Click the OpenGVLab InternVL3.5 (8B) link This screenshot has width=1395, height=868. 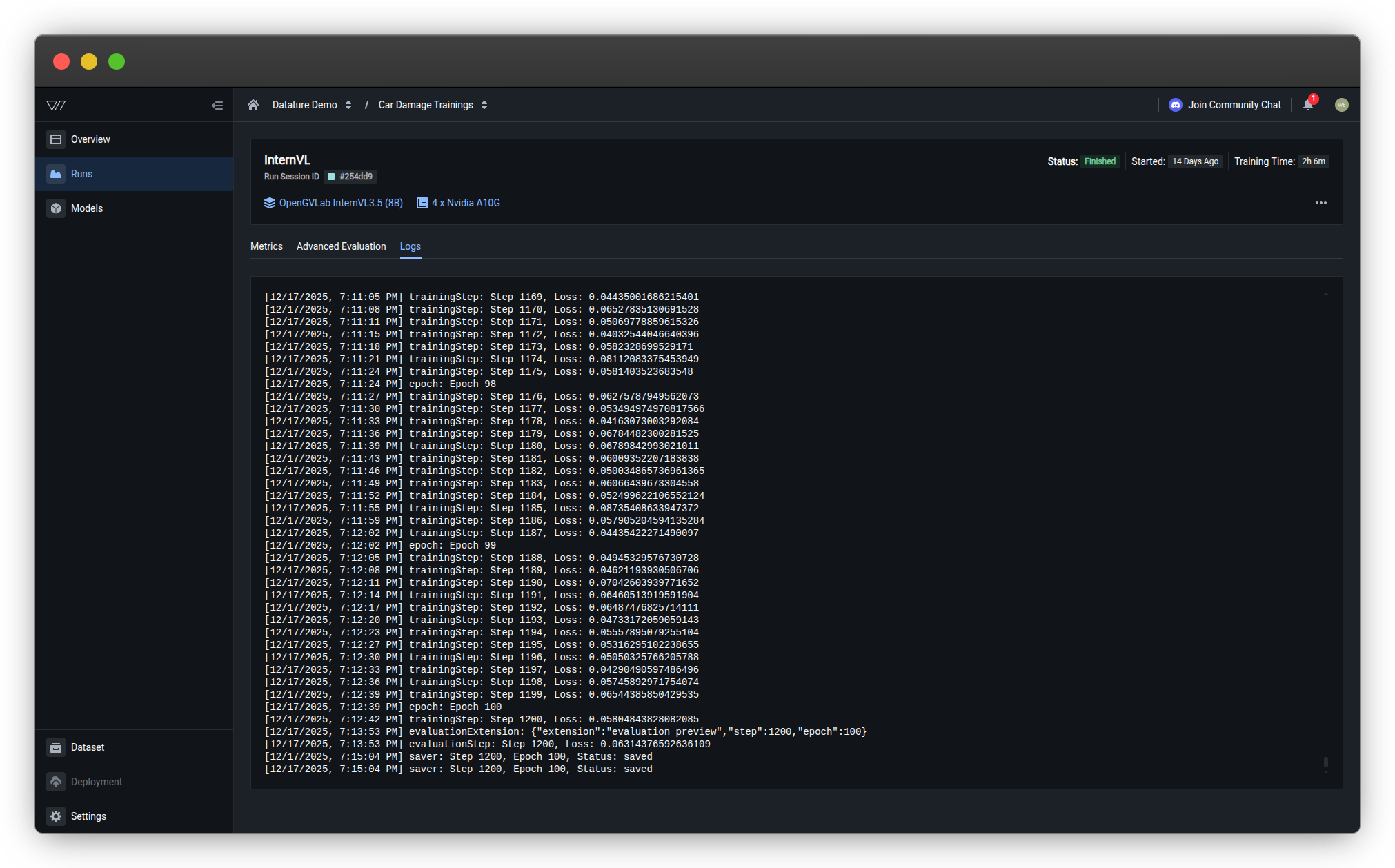click(x=340, y=203)
